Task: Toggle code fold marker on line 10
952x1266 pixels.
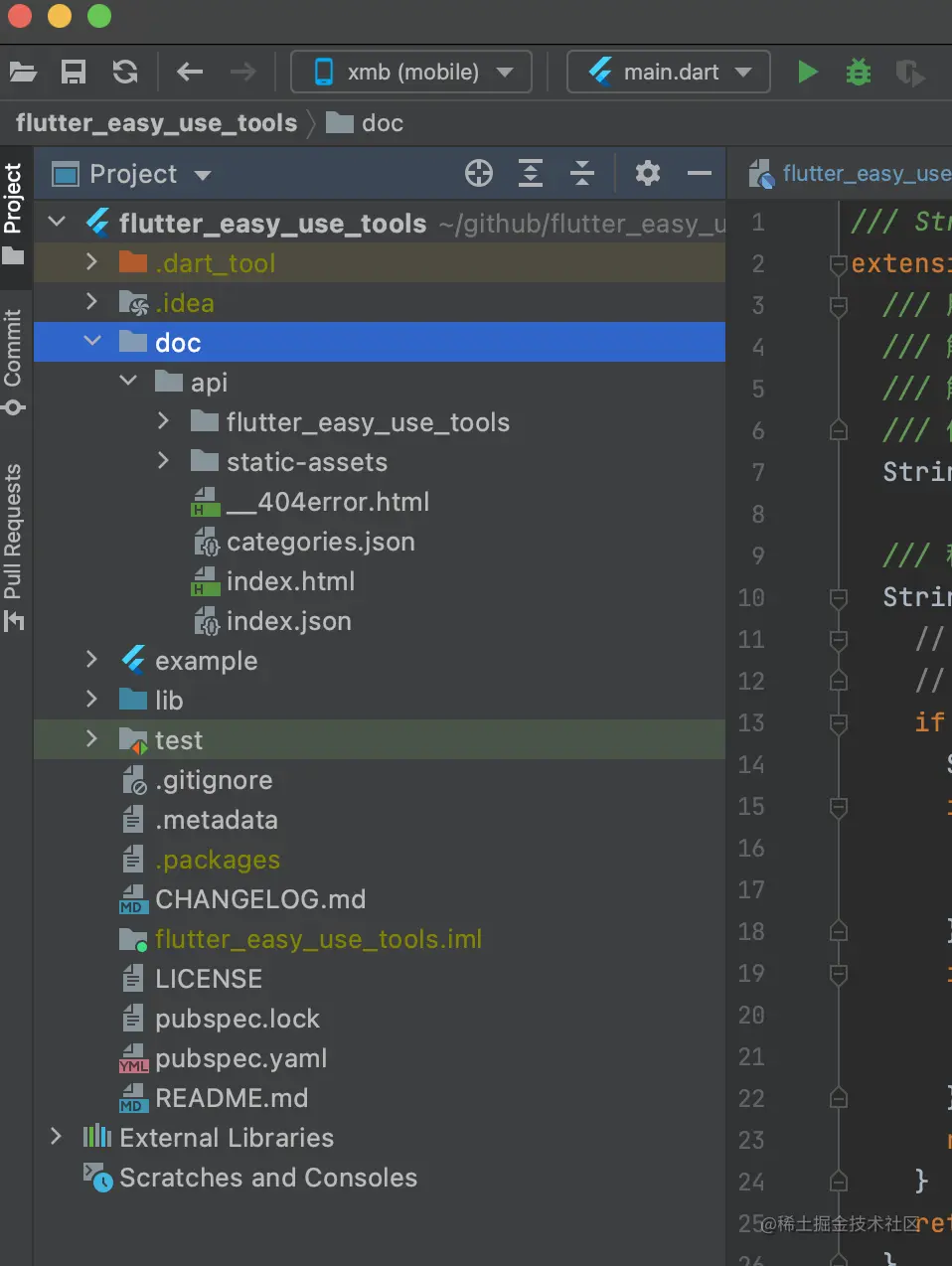Action: pos(839,597)
